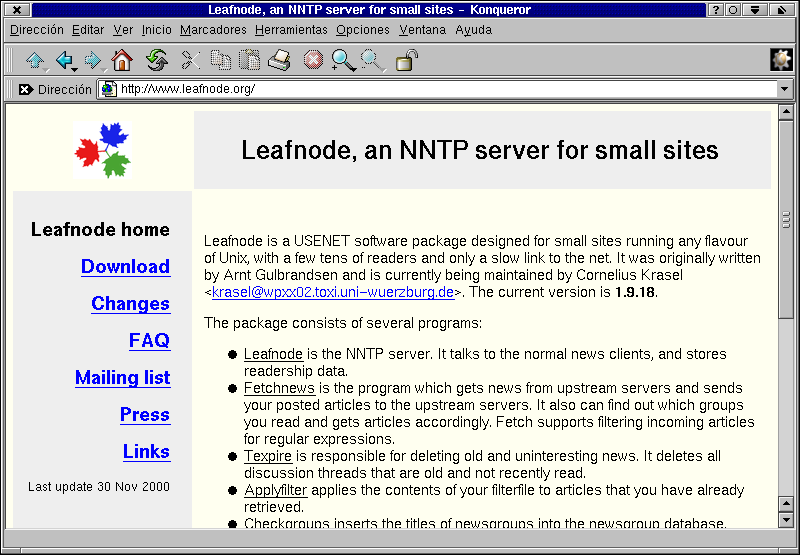The height and width of the screenshot is (555, 800).
Task: Click the Home house icon
Action: [122, 61]
